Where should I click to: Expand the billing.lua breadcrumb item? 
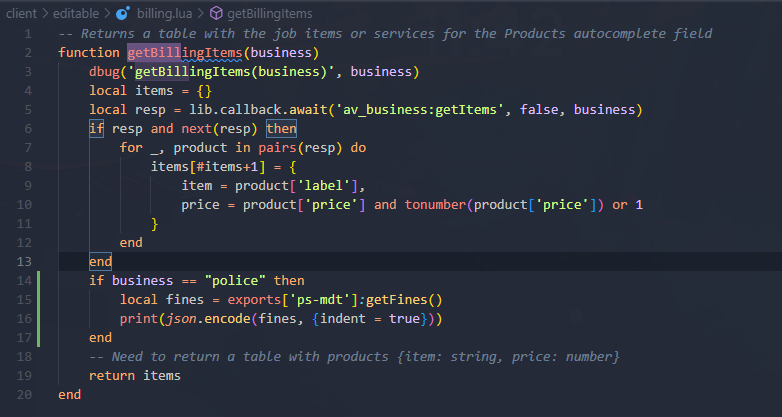point(166,14)
